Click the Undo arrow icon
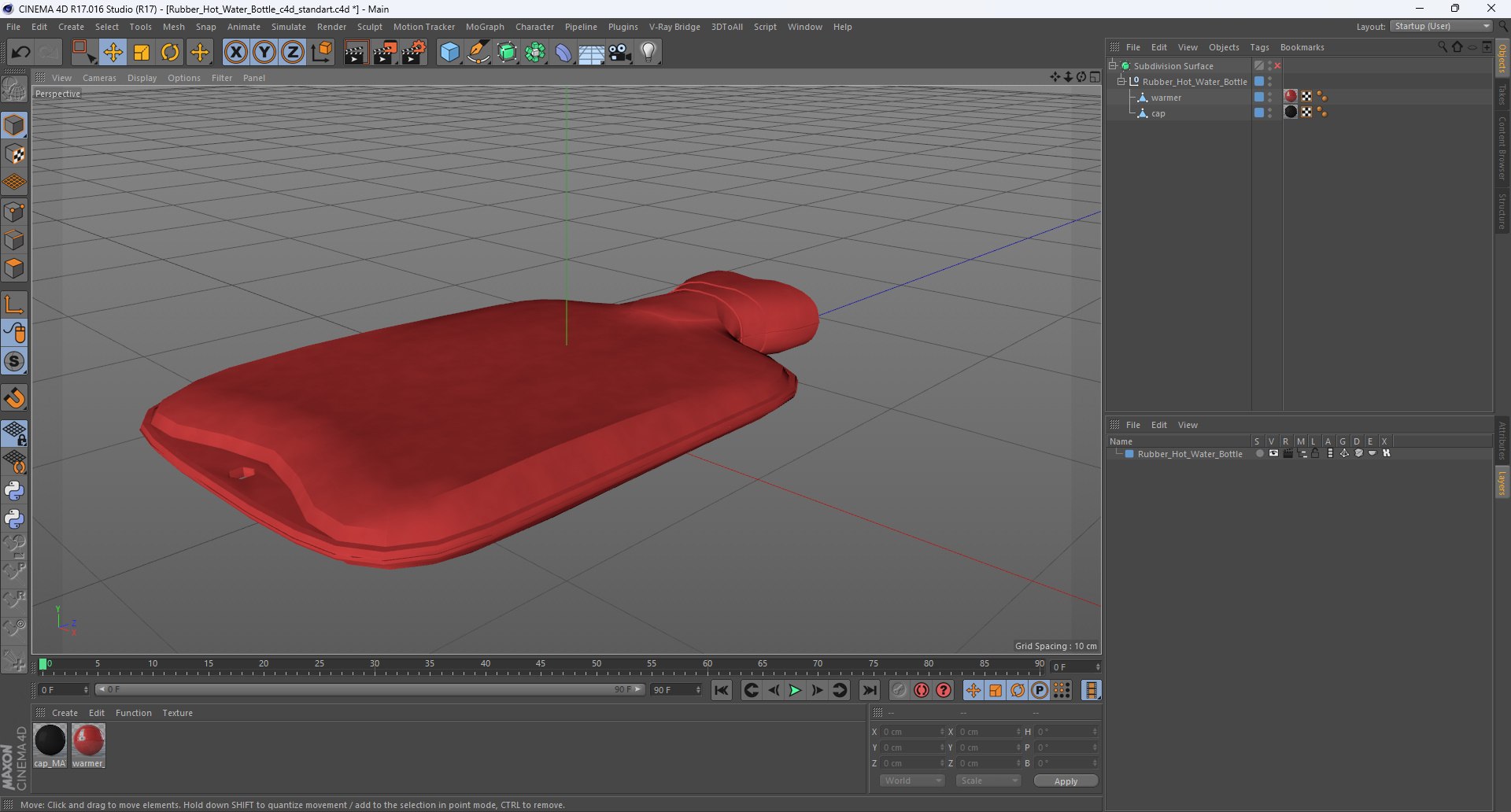The width and height of the screenshot is (1511, 812). coord(20,53)
